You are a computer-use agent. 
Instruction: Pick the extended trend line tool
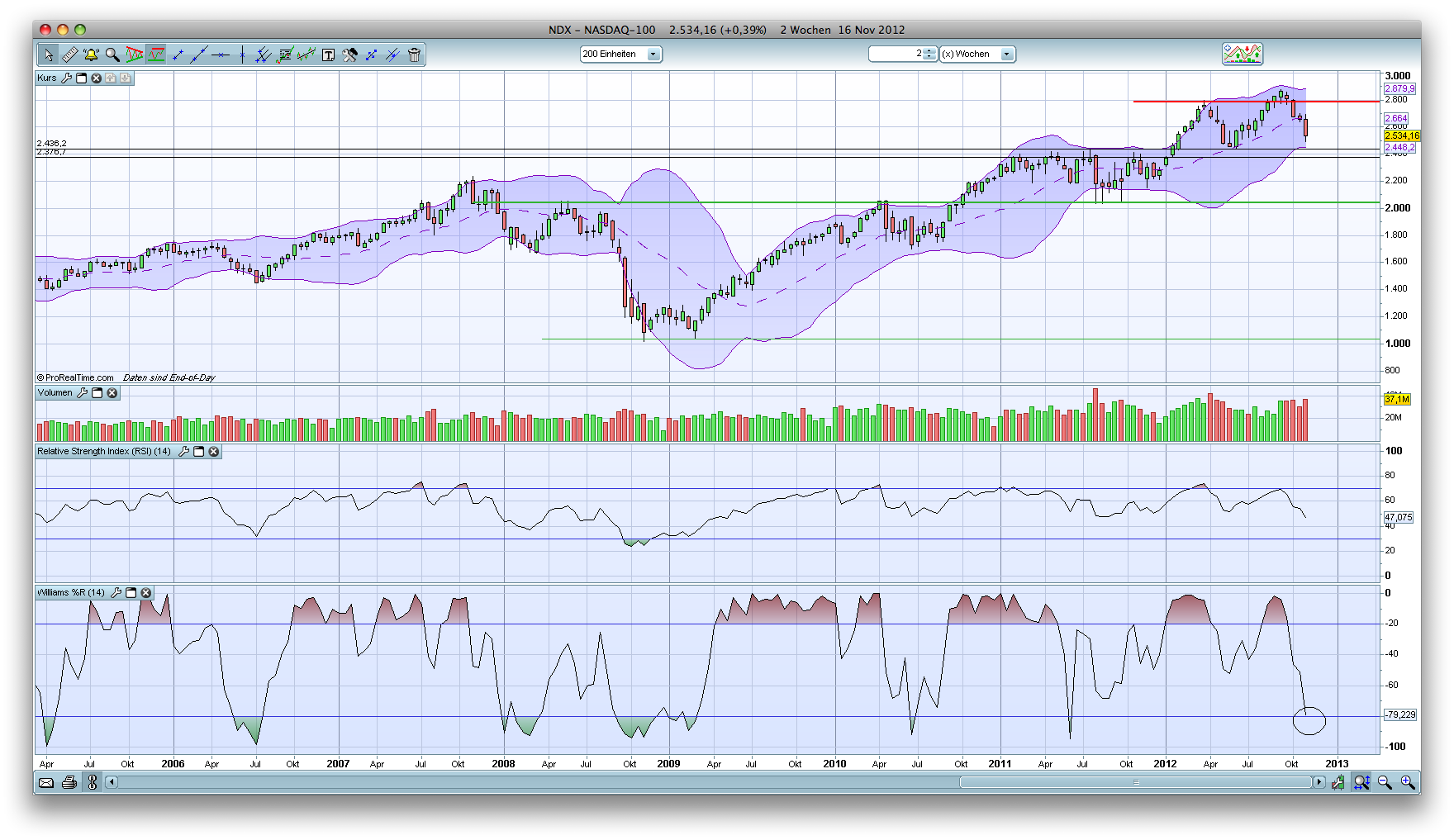[x=199, y=55]
